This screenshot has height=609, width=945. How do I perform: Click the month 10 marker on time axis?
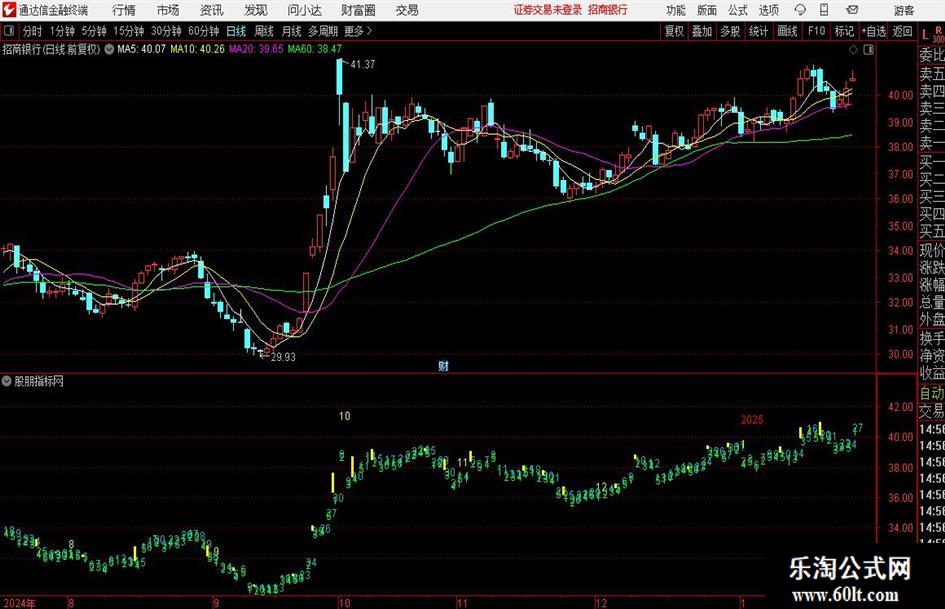pos(344,603)
